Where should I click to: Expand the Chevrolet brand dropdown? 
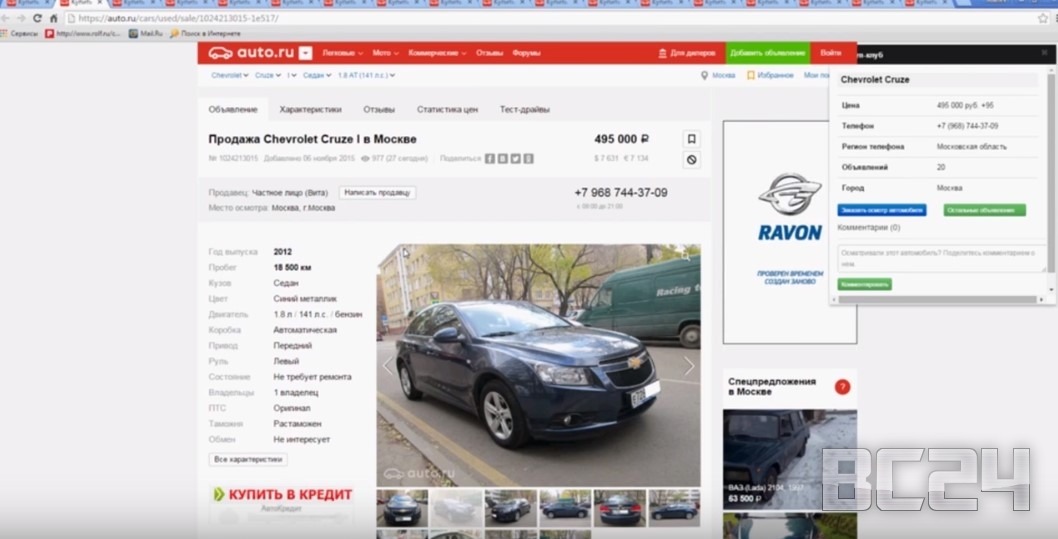[x=228, y=75]
